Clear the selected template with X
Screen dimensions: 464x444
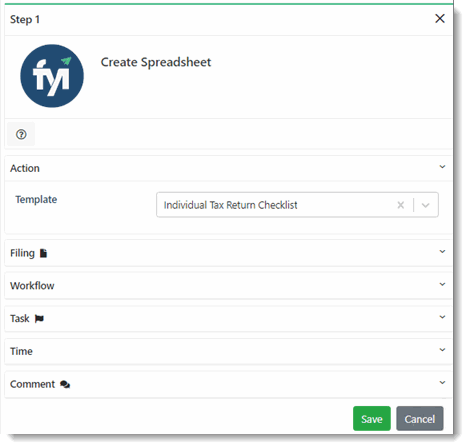pyautogui.click(x=401, y=205)
